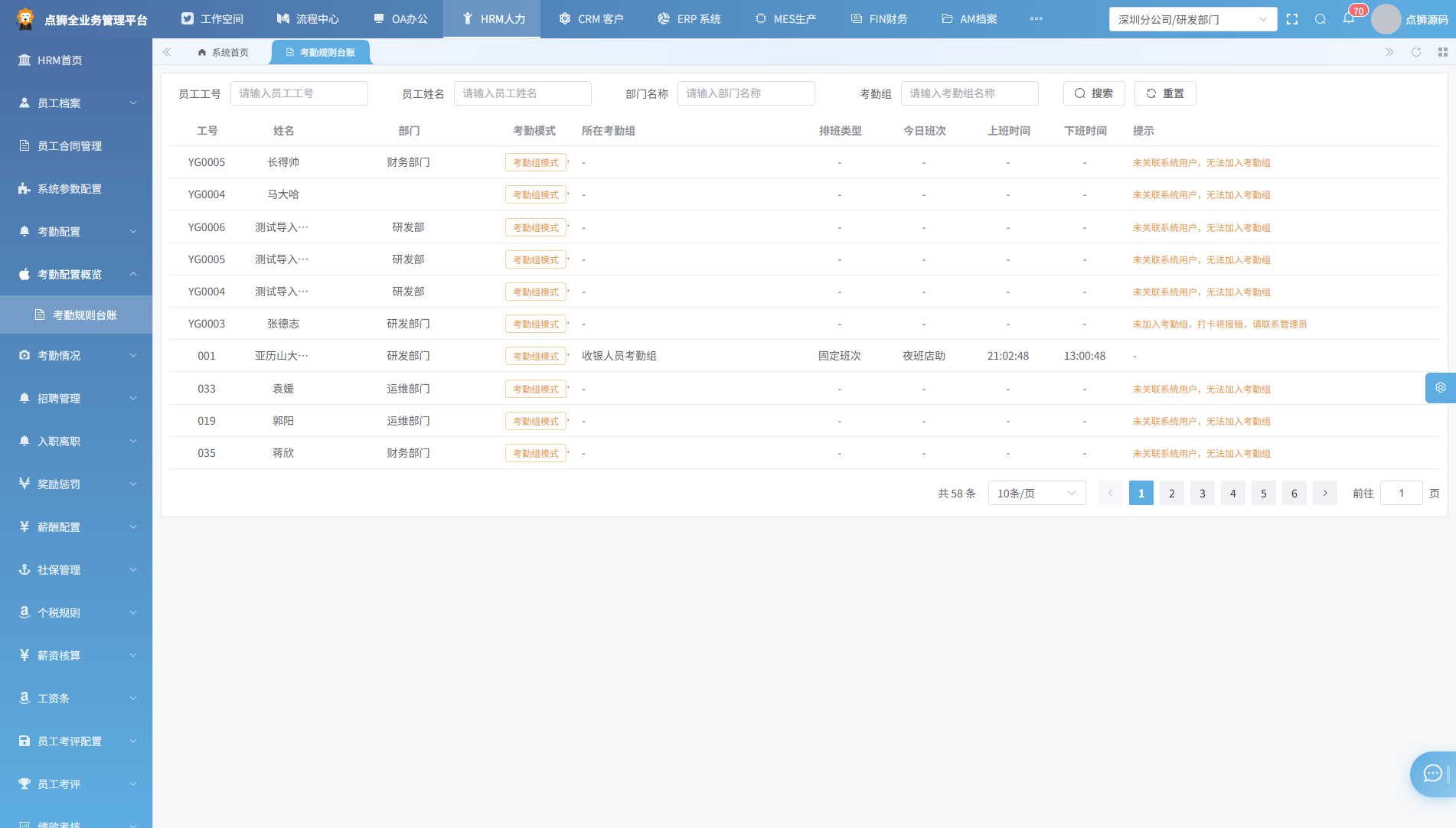Expand 招聘管理 sidebar menu

[76, 398]
